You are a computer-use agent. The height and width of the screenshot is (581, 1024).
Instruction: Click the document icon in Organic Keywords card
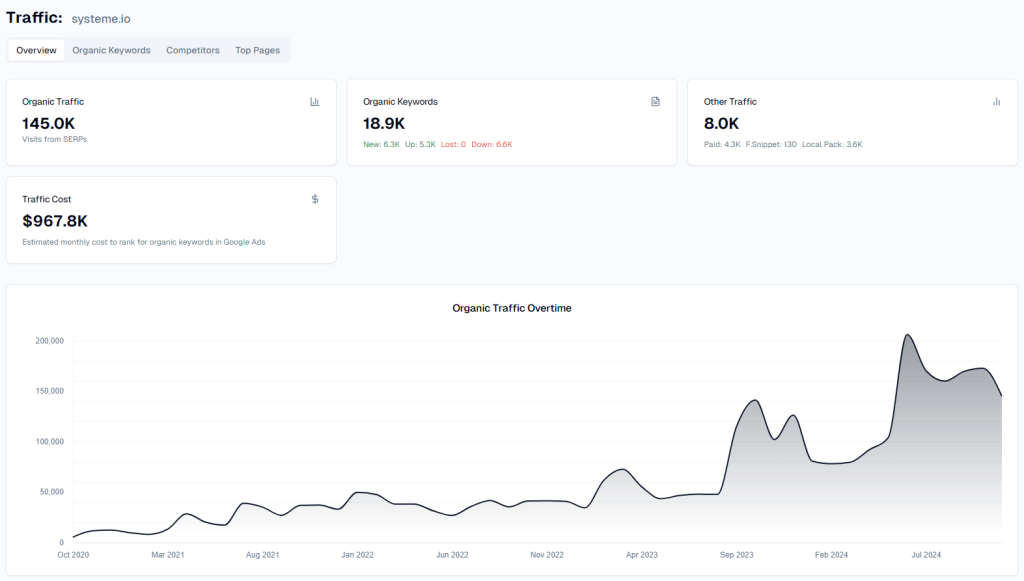[655, 101]
